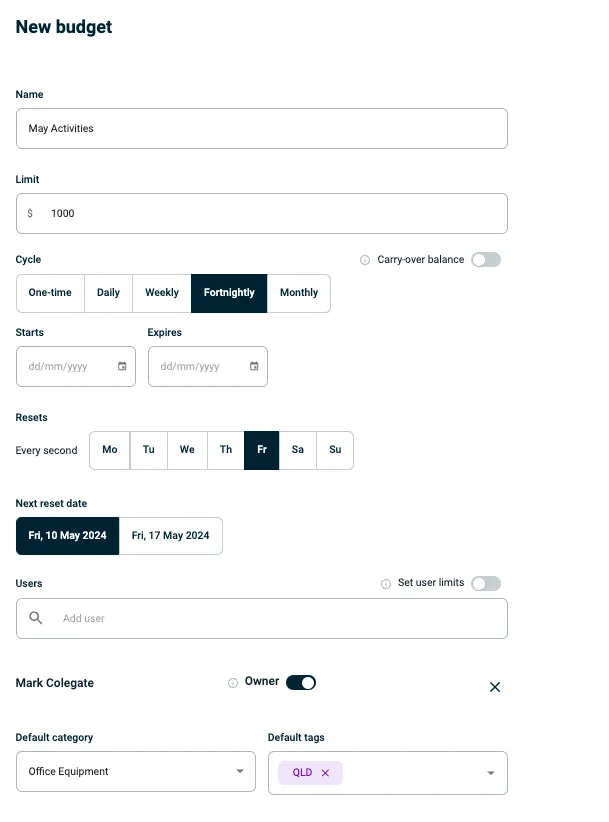
Task: Remove the QLD tag
Action: tap(325, 773)
